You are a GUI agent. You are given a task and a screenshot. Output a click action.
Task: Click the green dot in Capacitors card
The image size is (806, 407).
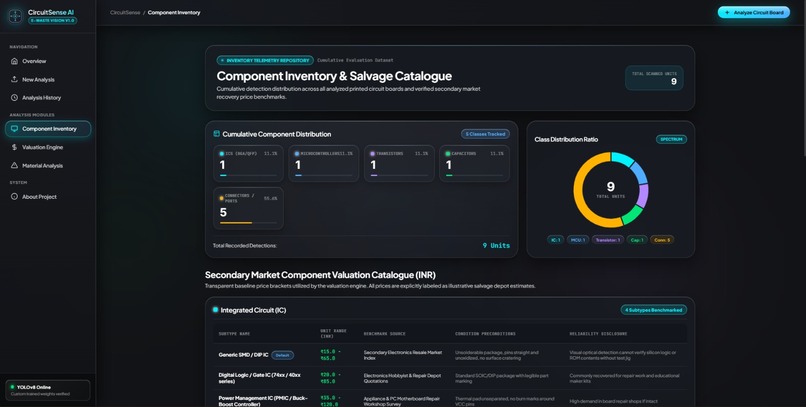(448, 154)
